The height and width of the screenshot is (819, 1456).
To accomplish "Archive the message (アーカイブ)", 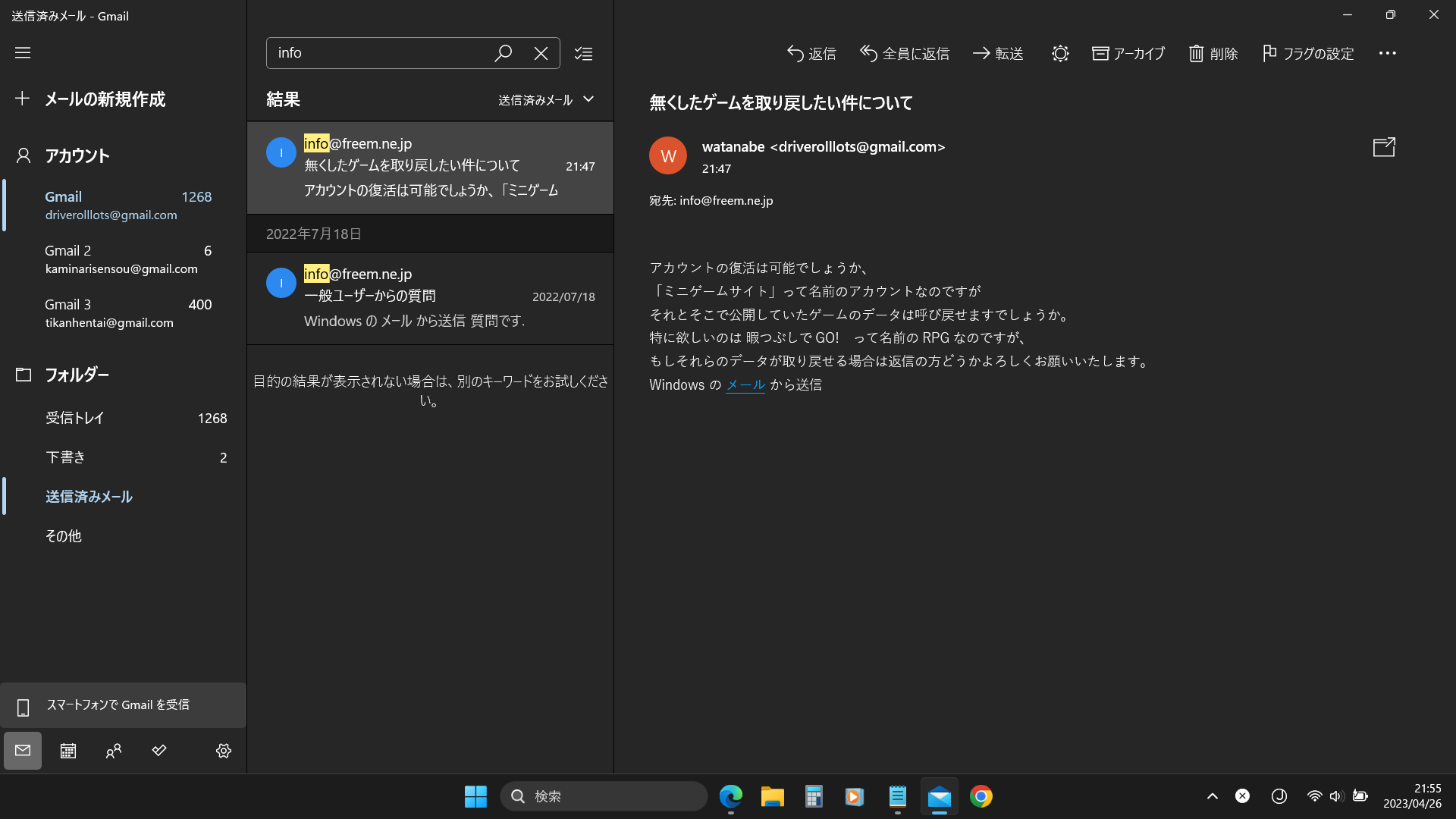I will [x=1128, y=53].
